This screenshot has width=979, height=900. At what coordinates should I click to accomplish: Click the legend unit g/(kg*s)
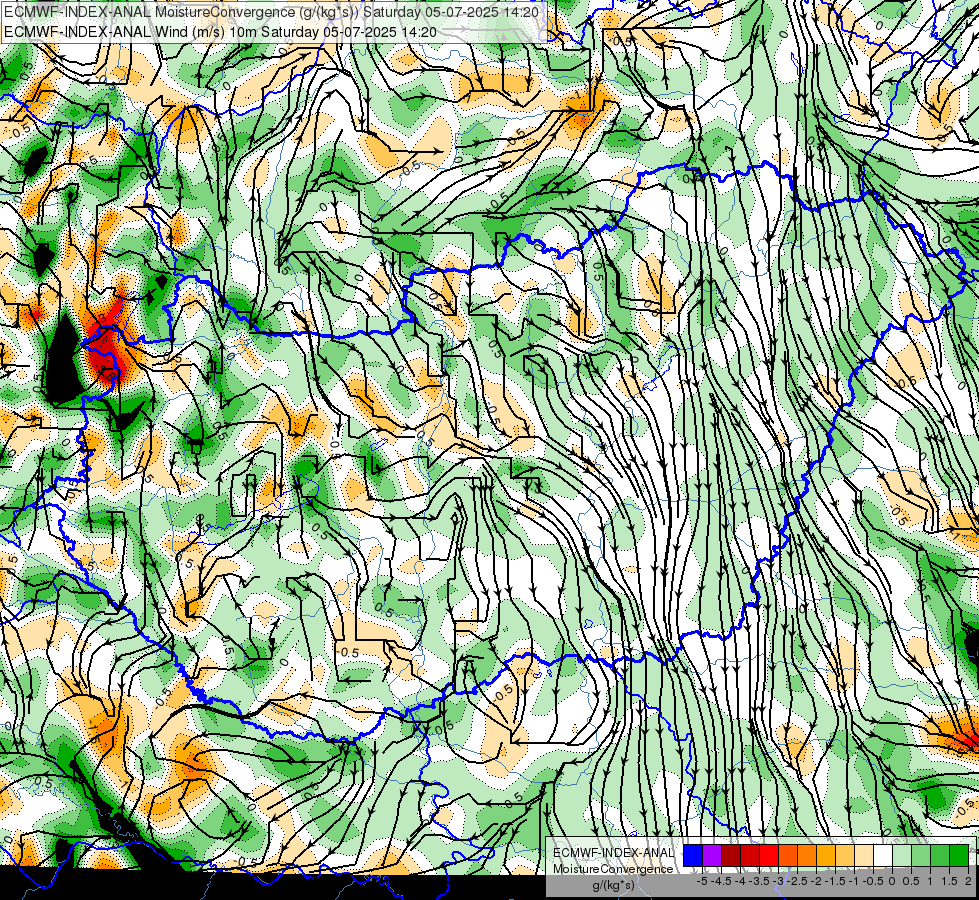tap(614, 885)
